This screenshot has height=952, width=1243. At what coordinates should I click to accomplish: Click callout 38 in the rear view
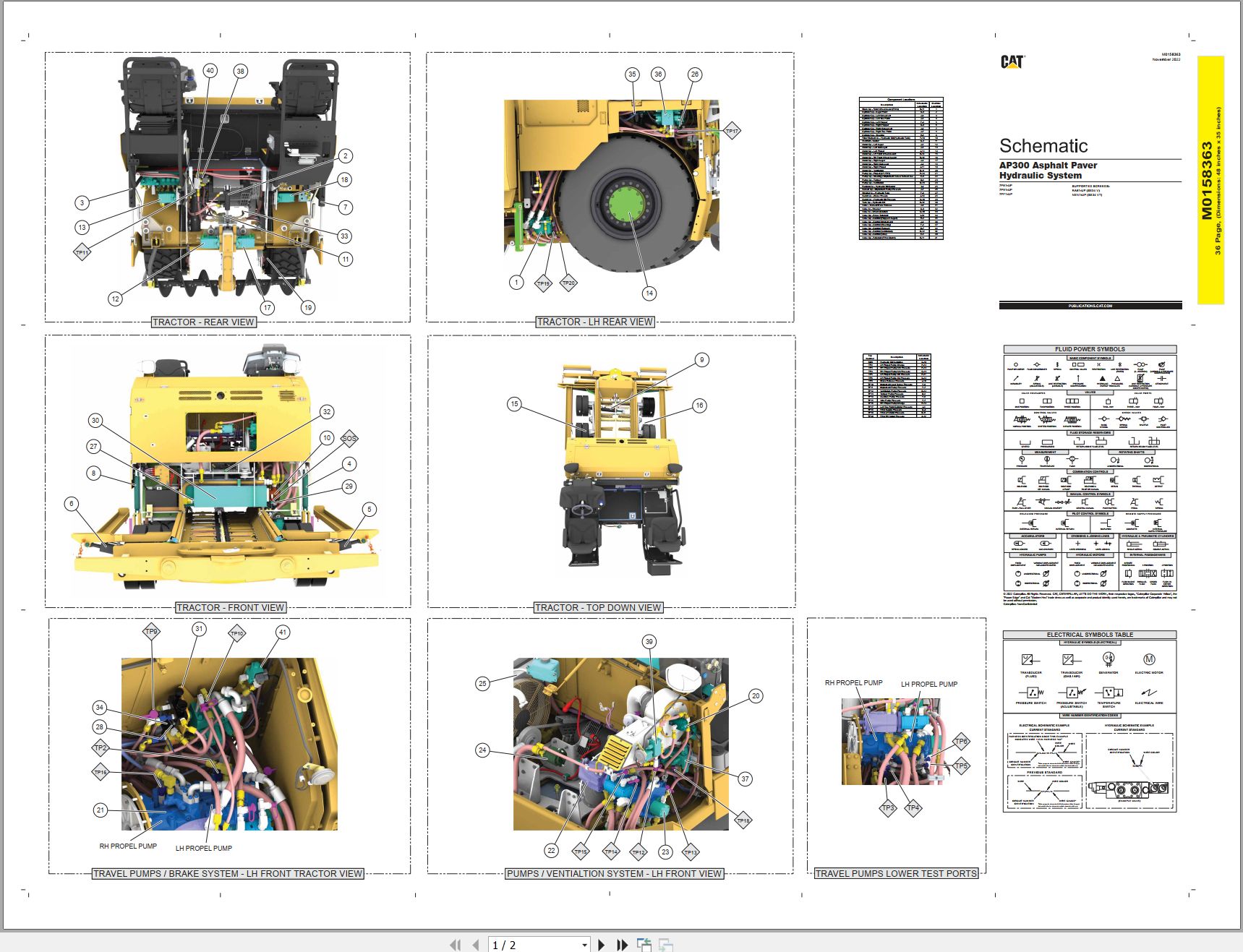coord(240,71)
